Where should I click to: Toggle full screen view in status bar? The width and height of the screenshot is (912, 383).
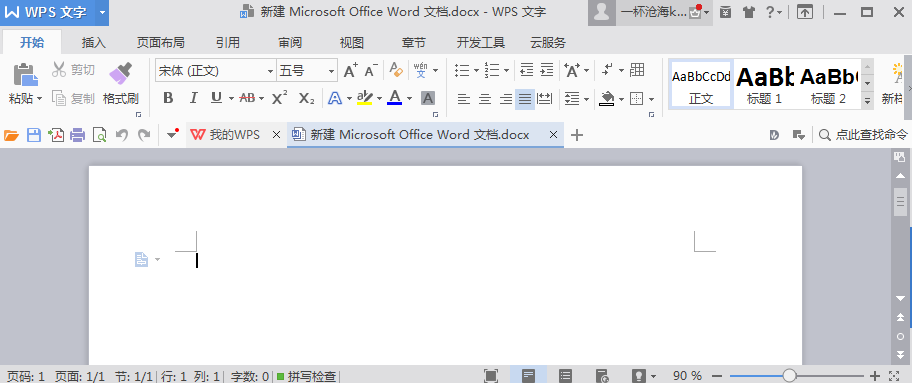point(491,376)
